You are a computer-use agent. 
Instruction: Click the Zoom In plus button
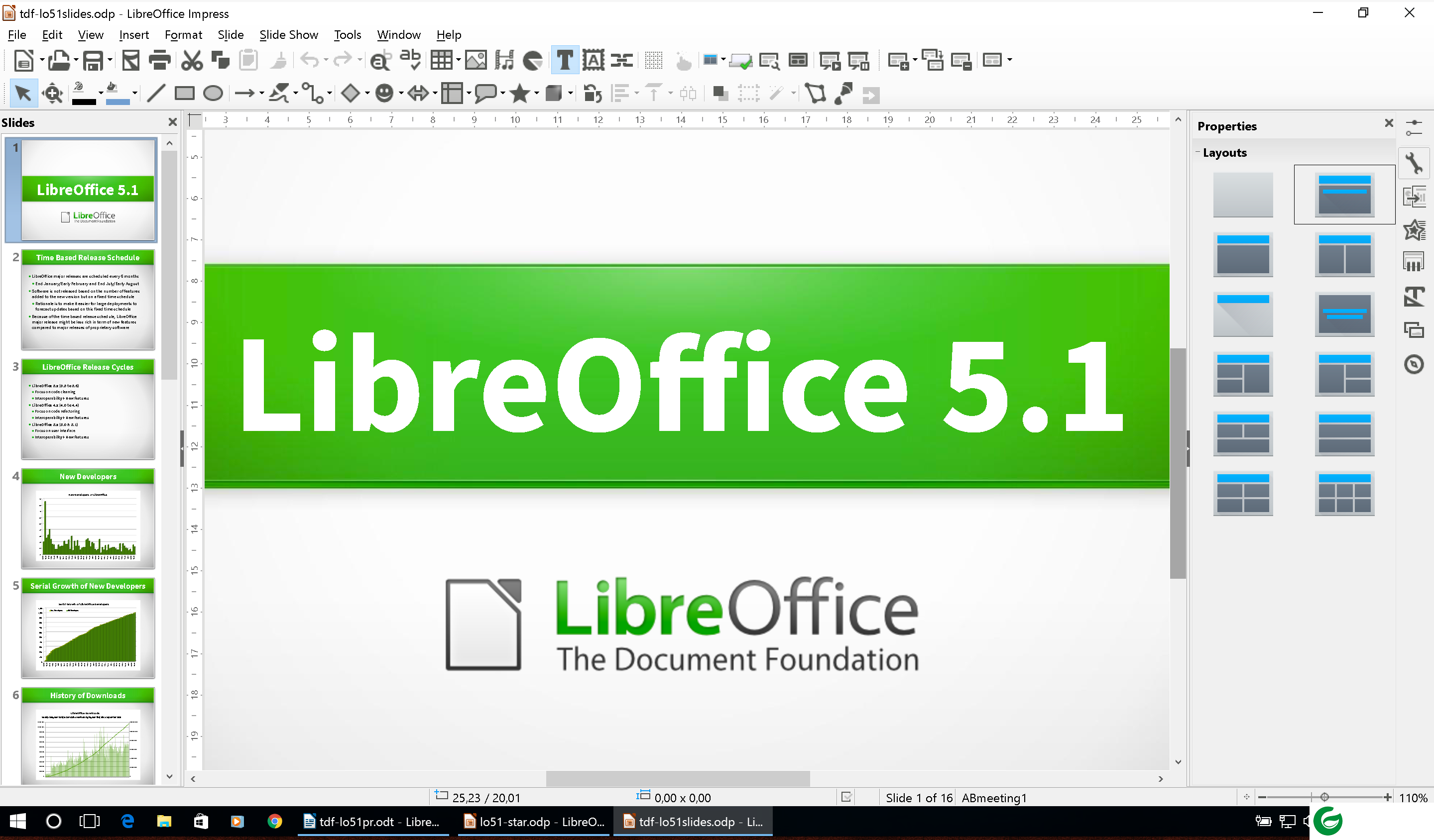(1388, 797)
